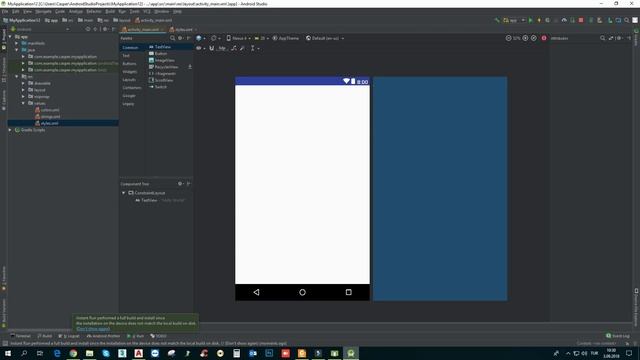Click the magnet autoconnect icon in the design toolbar
Screen dimensions: 640x360
click(211, 48)
